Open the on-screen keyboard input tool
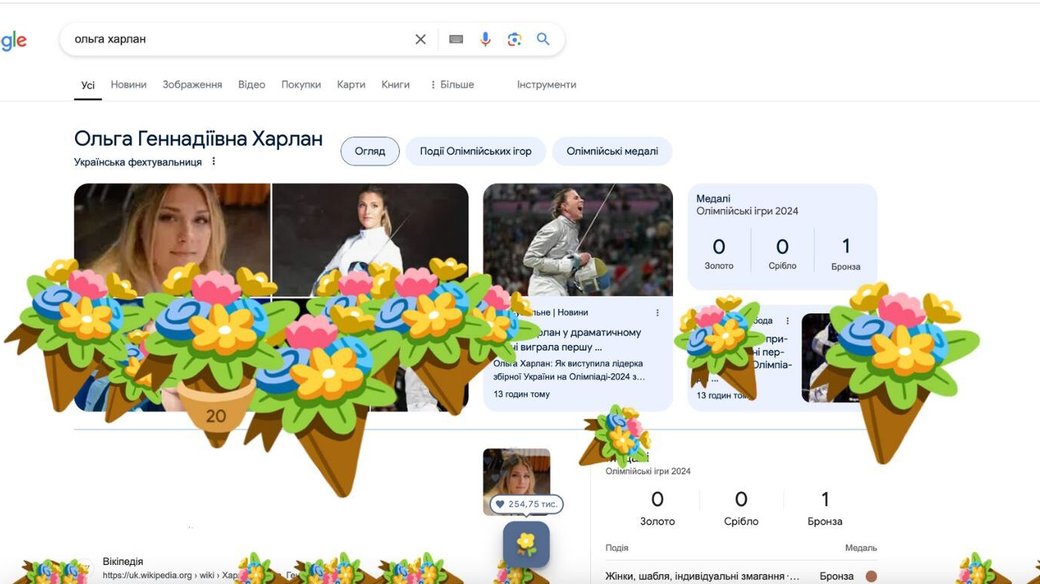Image resolution: width=1040 pixels, height=584 pixels. tap(456, 39)
